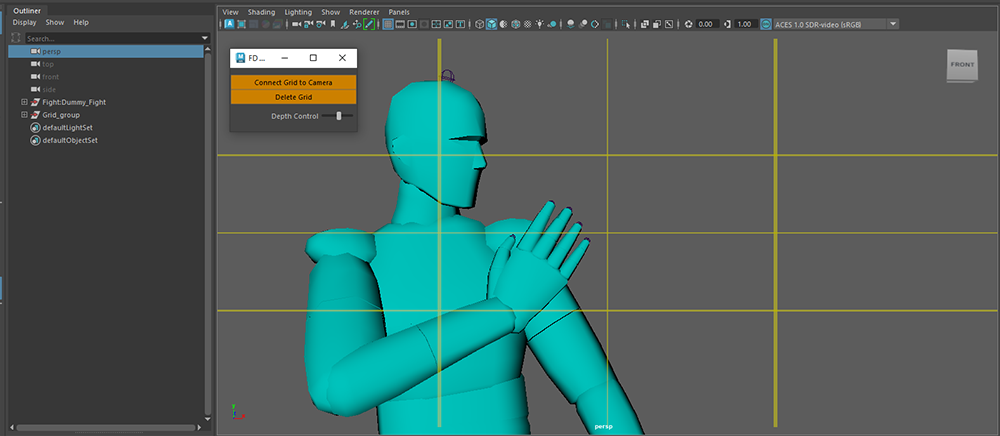
Task: Click the Outliner search field
Action: click(x=110, y=38)
